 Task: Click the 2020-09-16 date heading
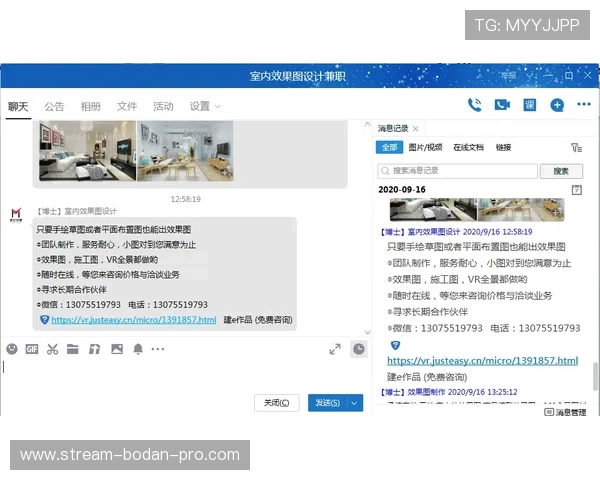(x=402, y=189)
